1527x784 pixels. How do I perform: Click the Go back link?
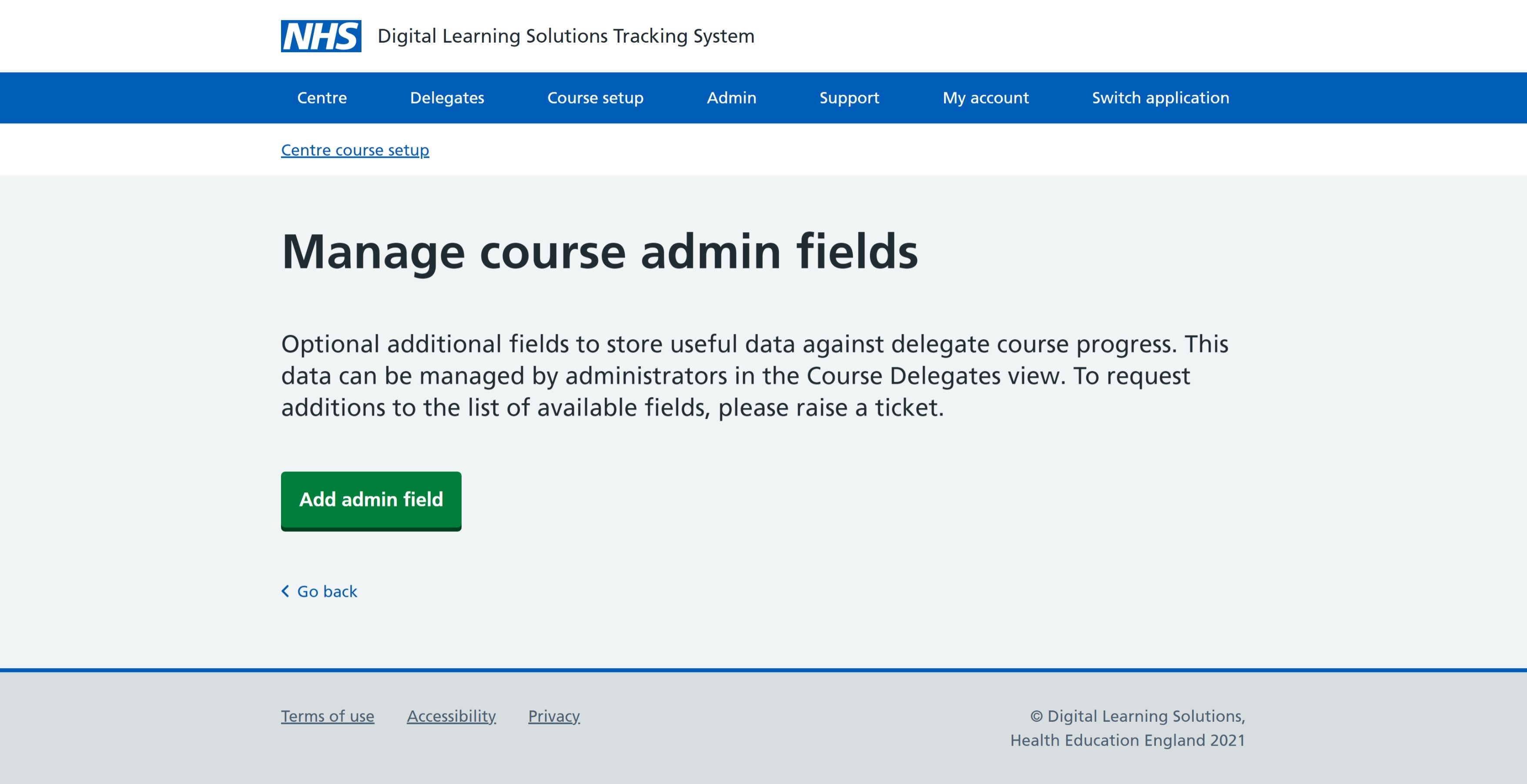pyautogui.click(x=327, y=591)
